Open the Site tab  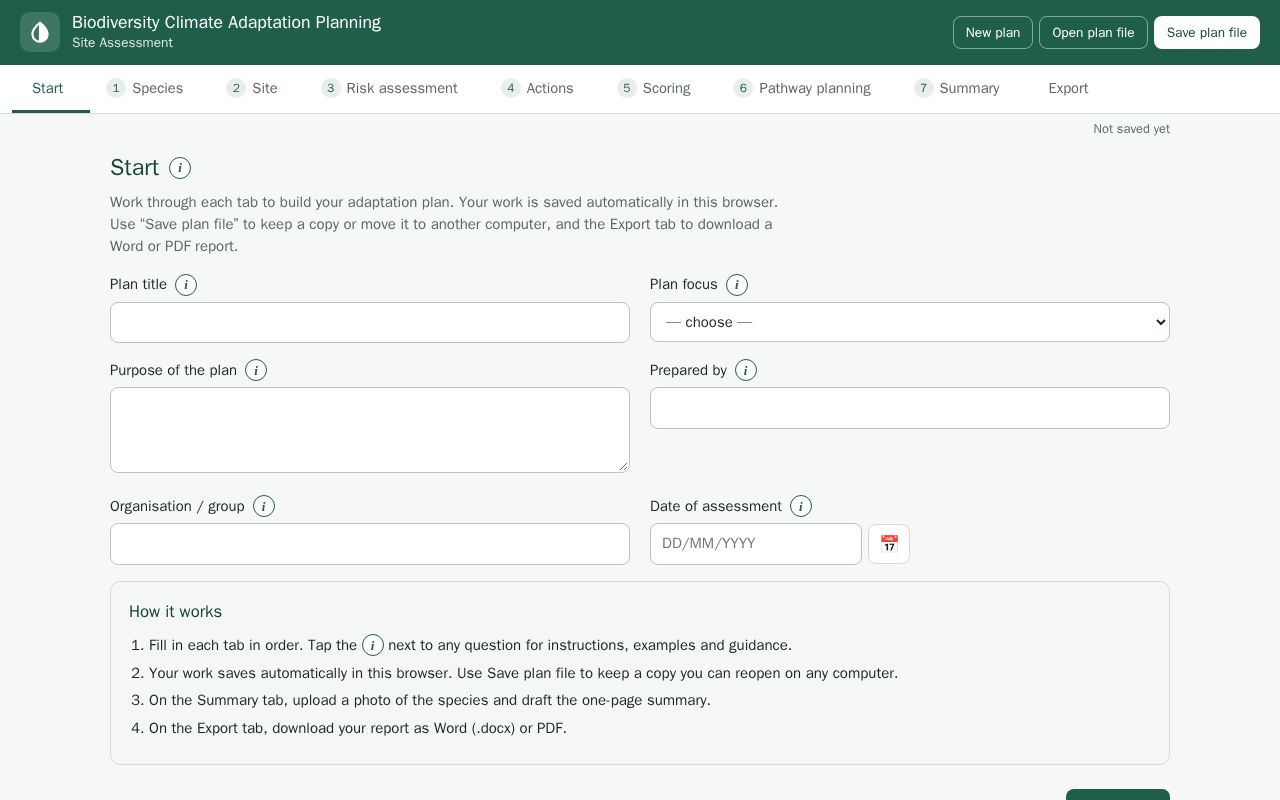pos(252,88)
